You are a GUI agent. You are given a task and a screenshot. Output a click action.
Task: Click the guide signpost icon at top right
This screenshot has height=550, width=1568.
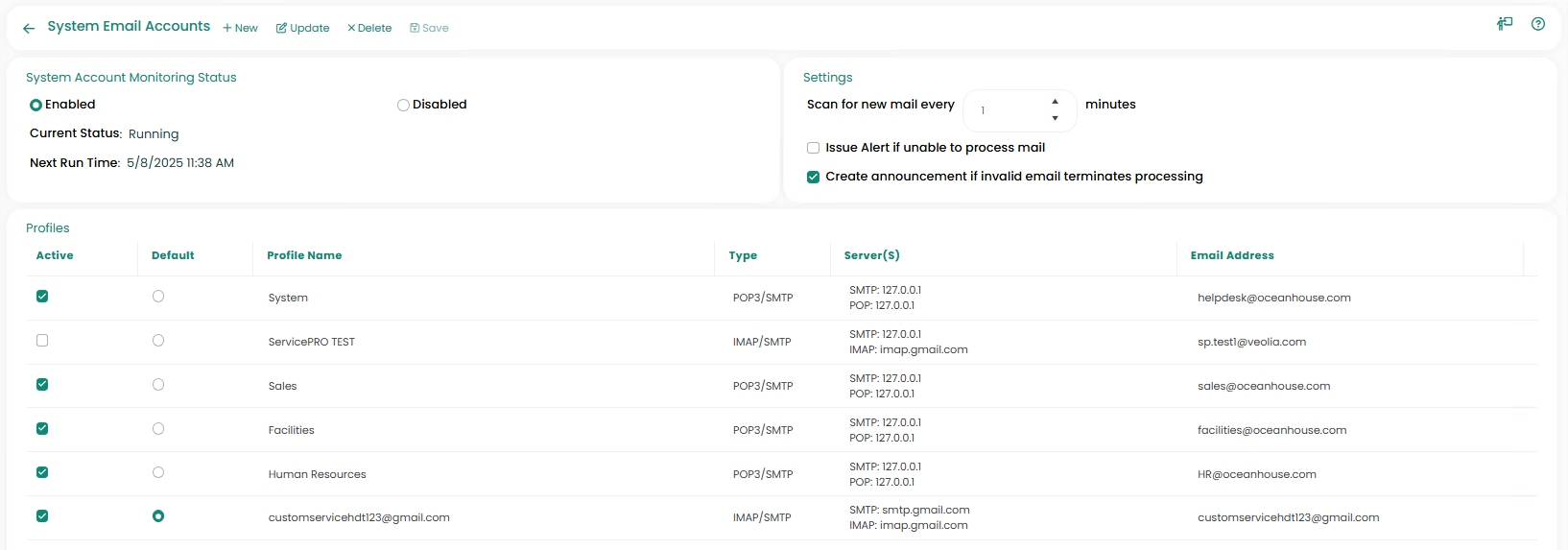point(1505,24)
